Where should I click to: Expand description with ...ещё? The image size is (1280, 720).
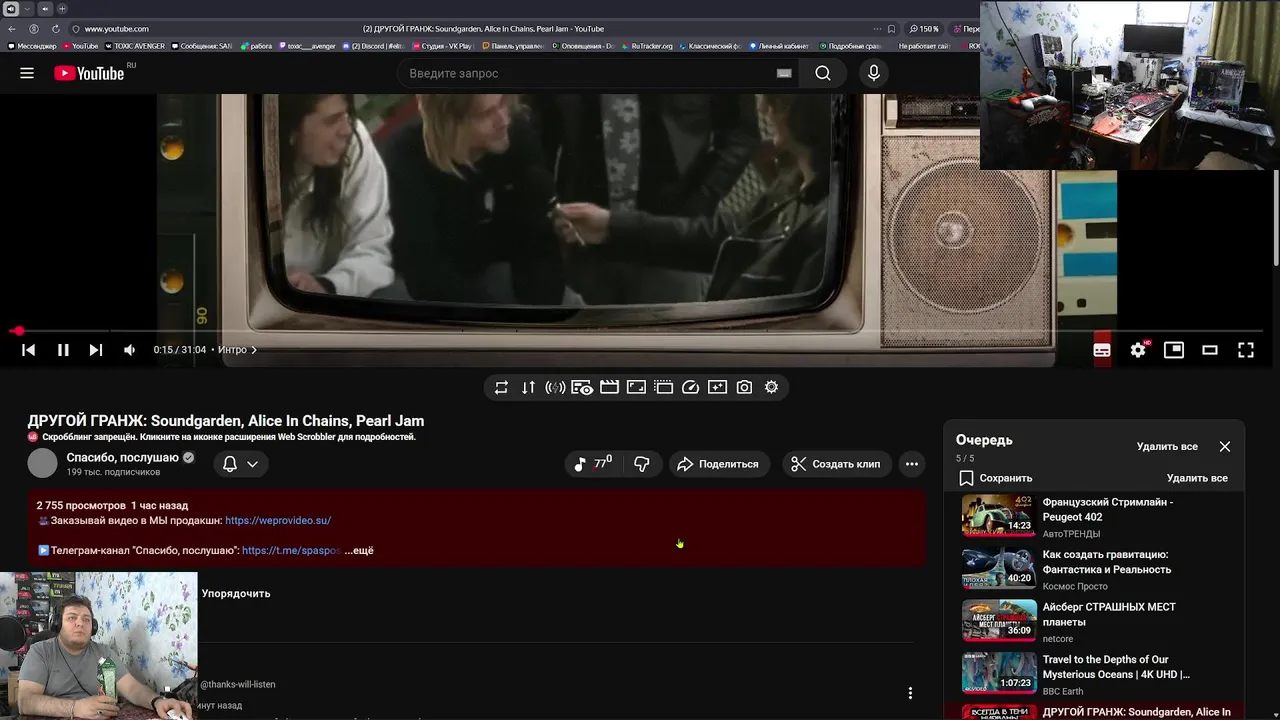[x=359, y=550]
